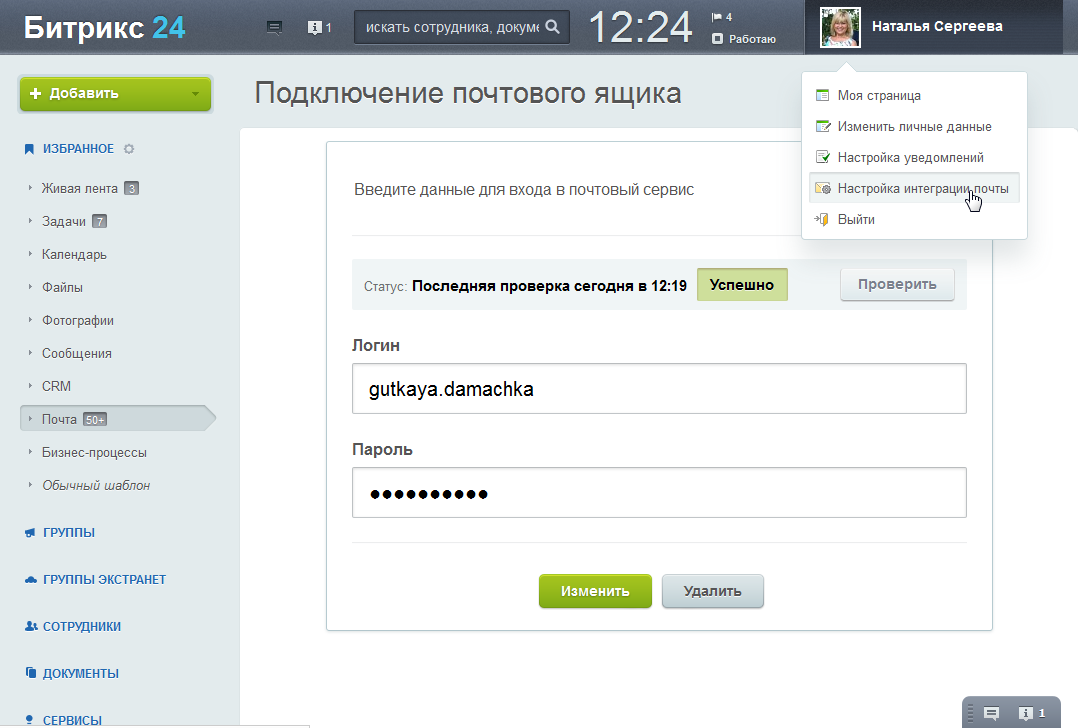
Task: Open Обычный шаблон in sidebar
Action: [96, 485]
